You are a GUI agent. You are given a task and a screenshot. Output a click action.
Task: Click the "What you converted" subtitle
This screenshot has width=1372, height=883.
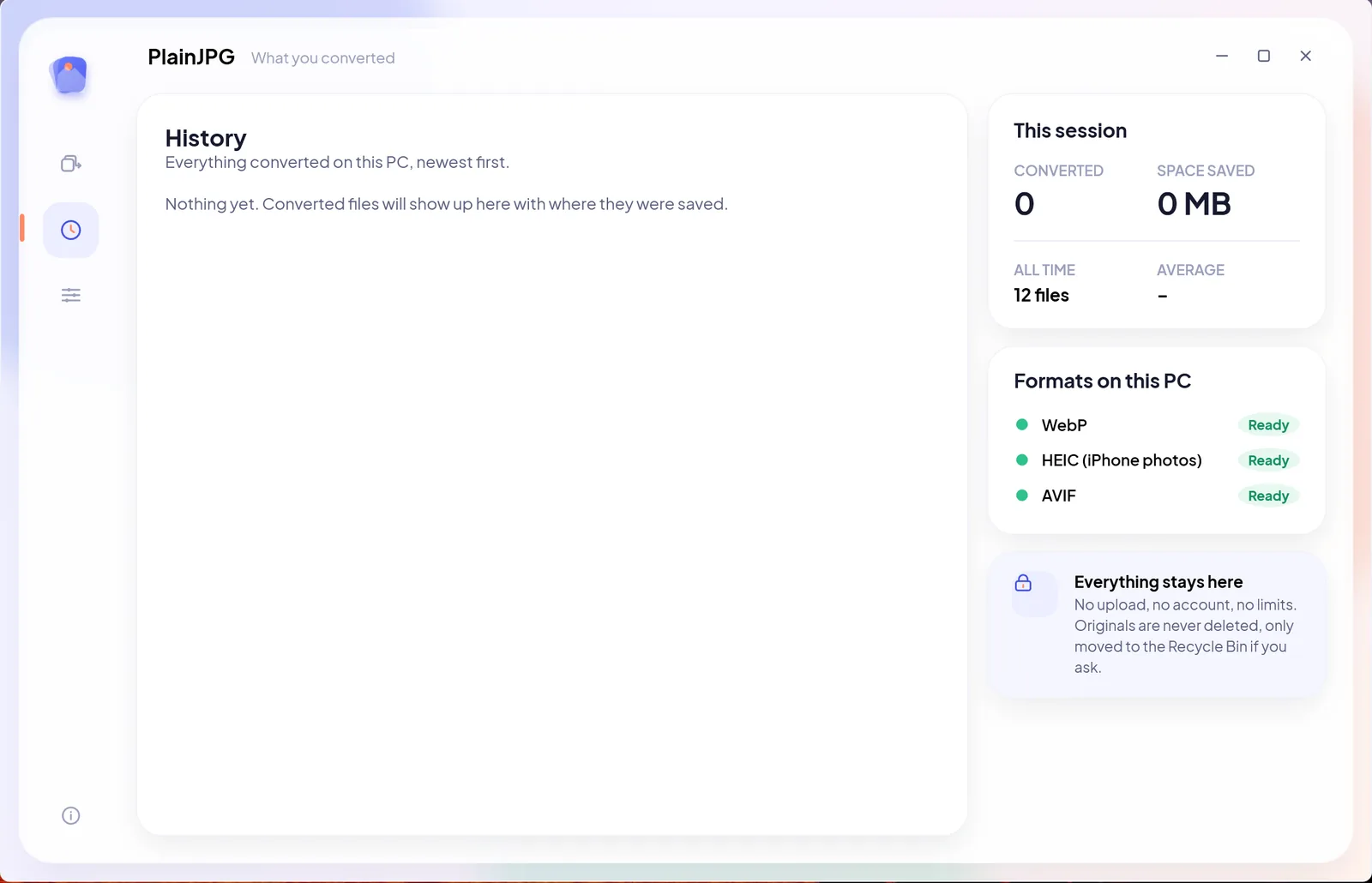click(x=323, y=58)
